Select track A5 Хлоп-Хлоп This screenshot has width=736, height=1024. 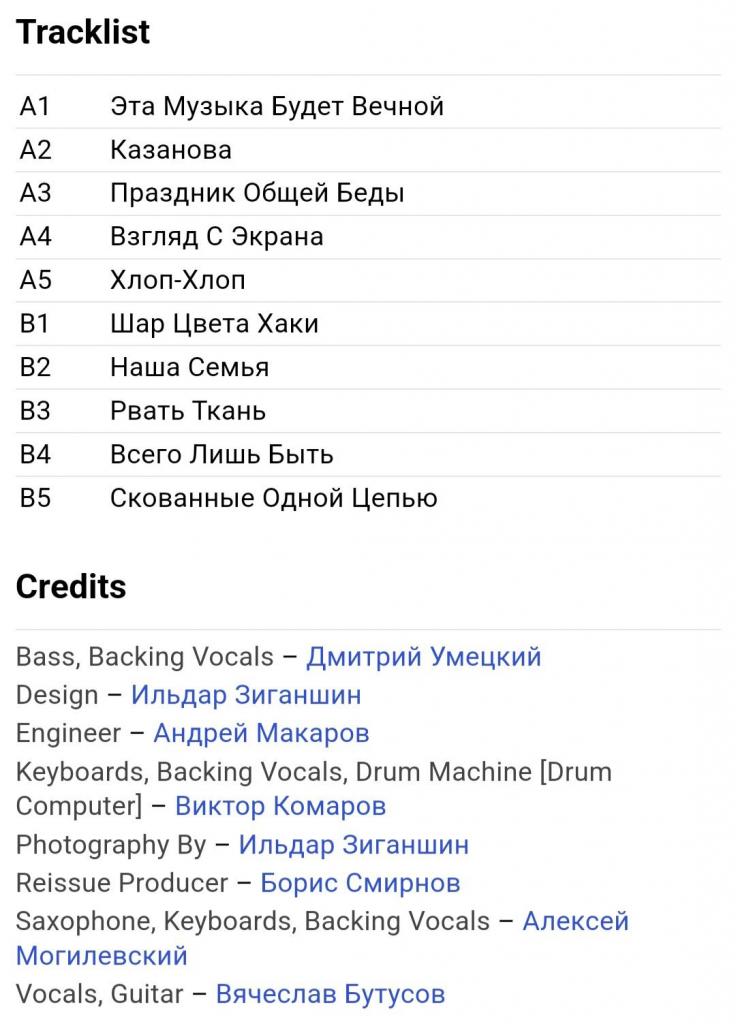pyautogui.click(x=368, y=280)
